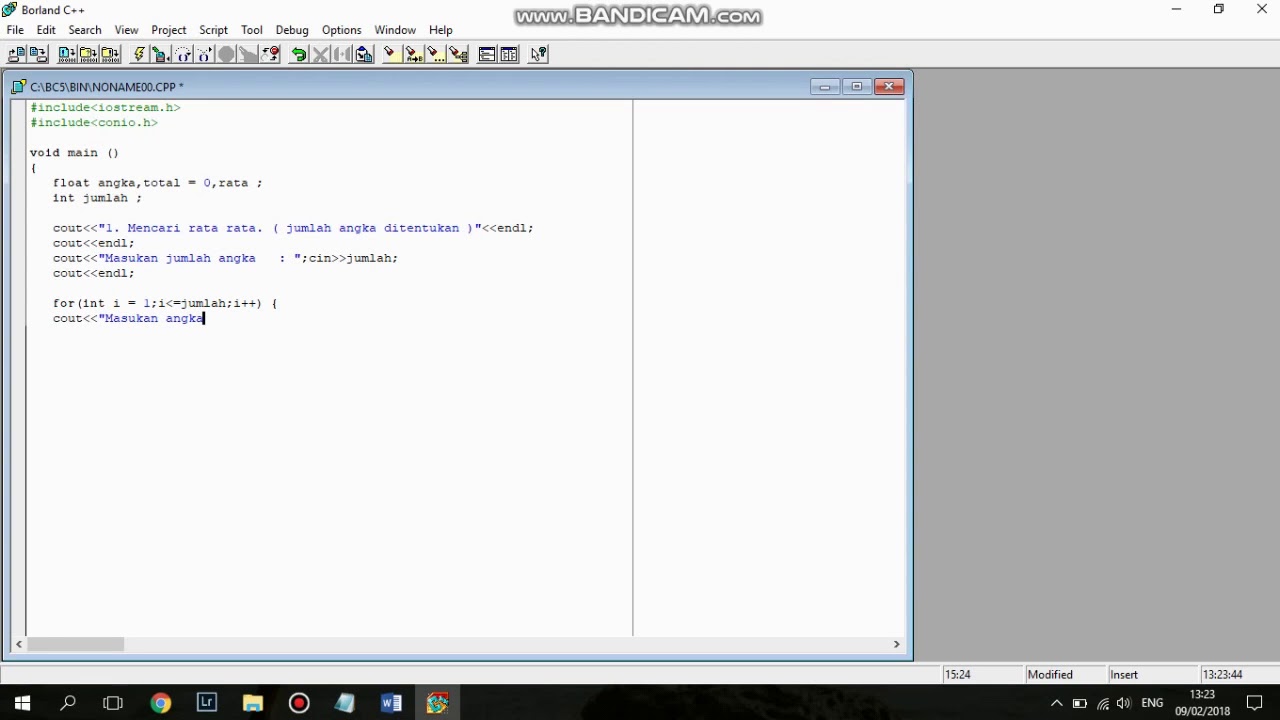Click the toggle breakpoint stop-sign icon
This screenshot has height=720, width=1280.
(x=226, y=54)
